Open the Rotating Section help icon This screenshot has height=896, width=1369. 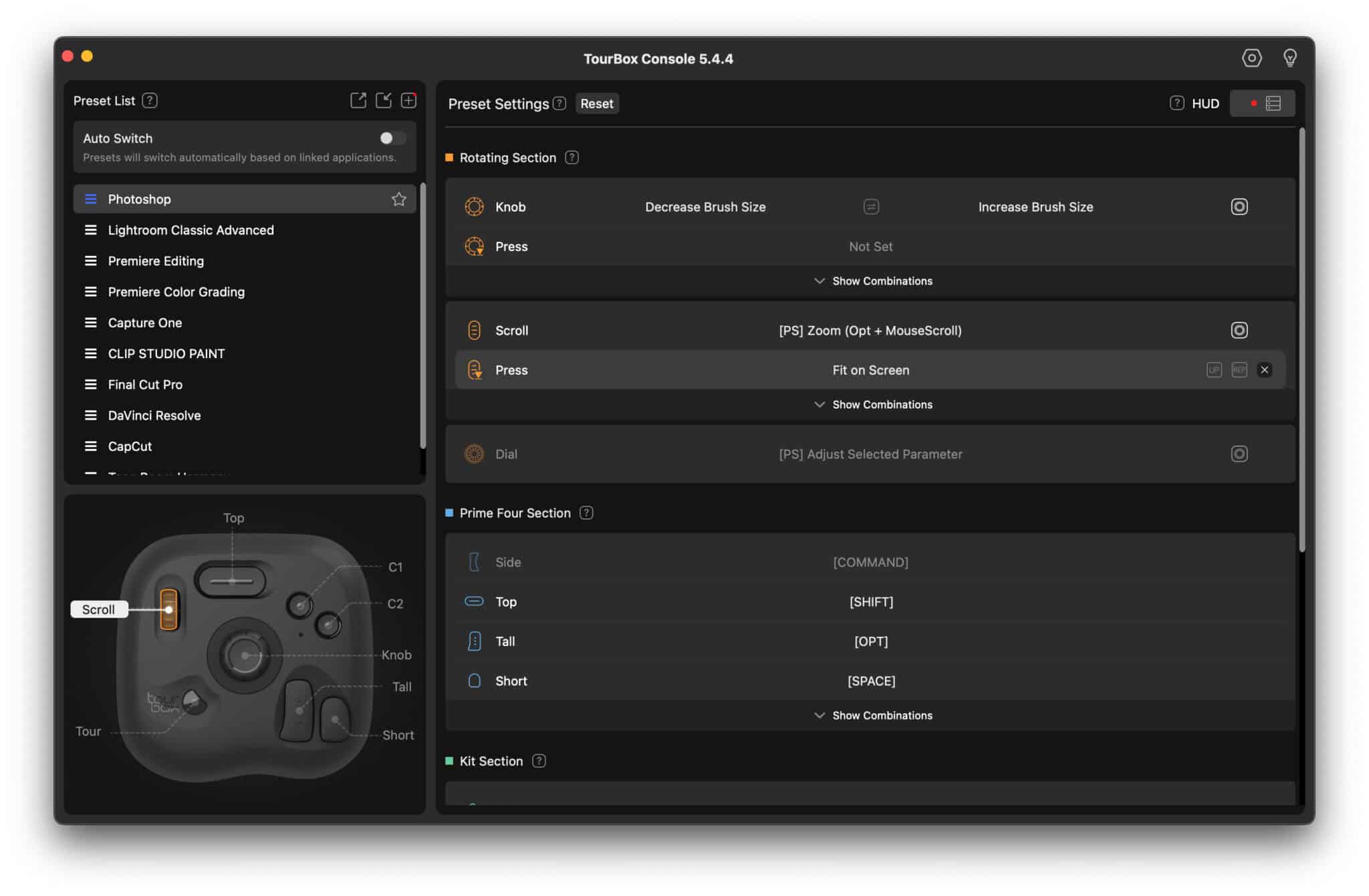[572, 157]
